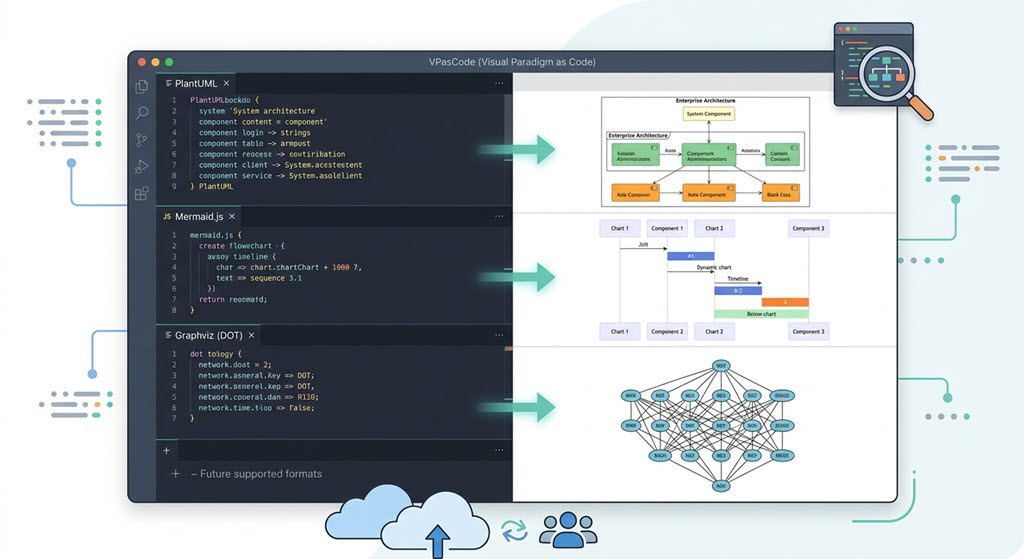Click the cloud upload arrow icon
This screenshot has height=559, width=1024.
[437, 541]
